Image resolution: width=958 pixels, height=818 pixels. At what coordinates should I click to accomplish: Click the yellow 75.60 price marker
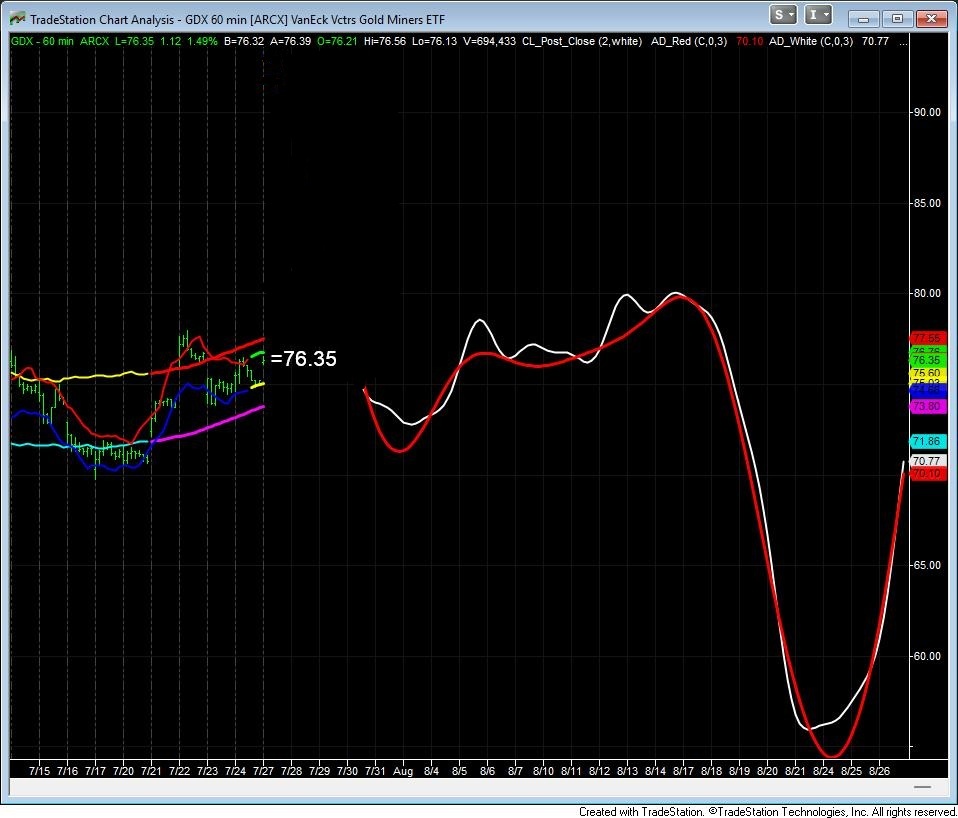click(927, 373)
